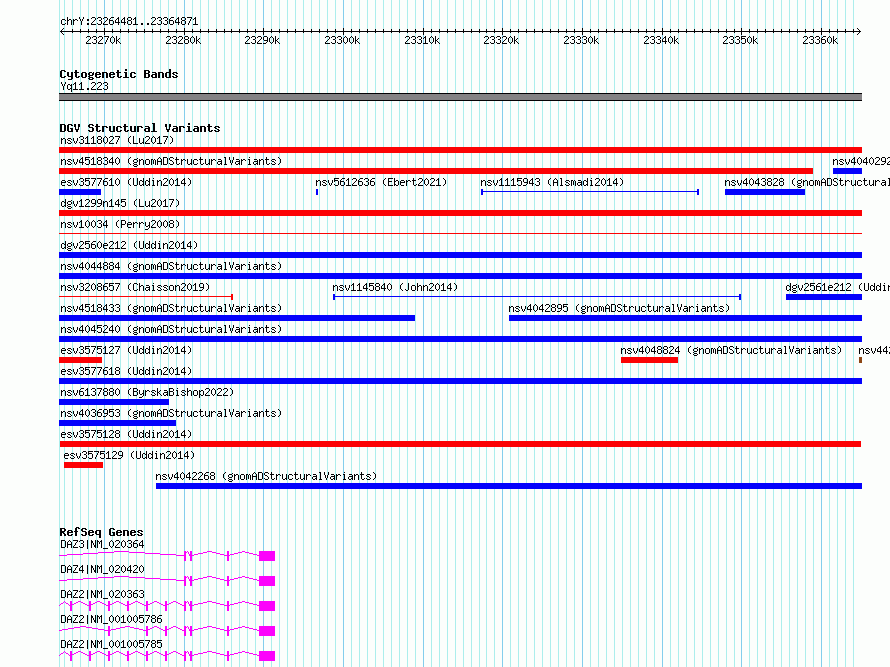Click the gray Yq11.223 cytogenetic band bar
Image resolution: width=890 pixels, height=667 pixels.
pyautogui.click(x=460, y=97)
